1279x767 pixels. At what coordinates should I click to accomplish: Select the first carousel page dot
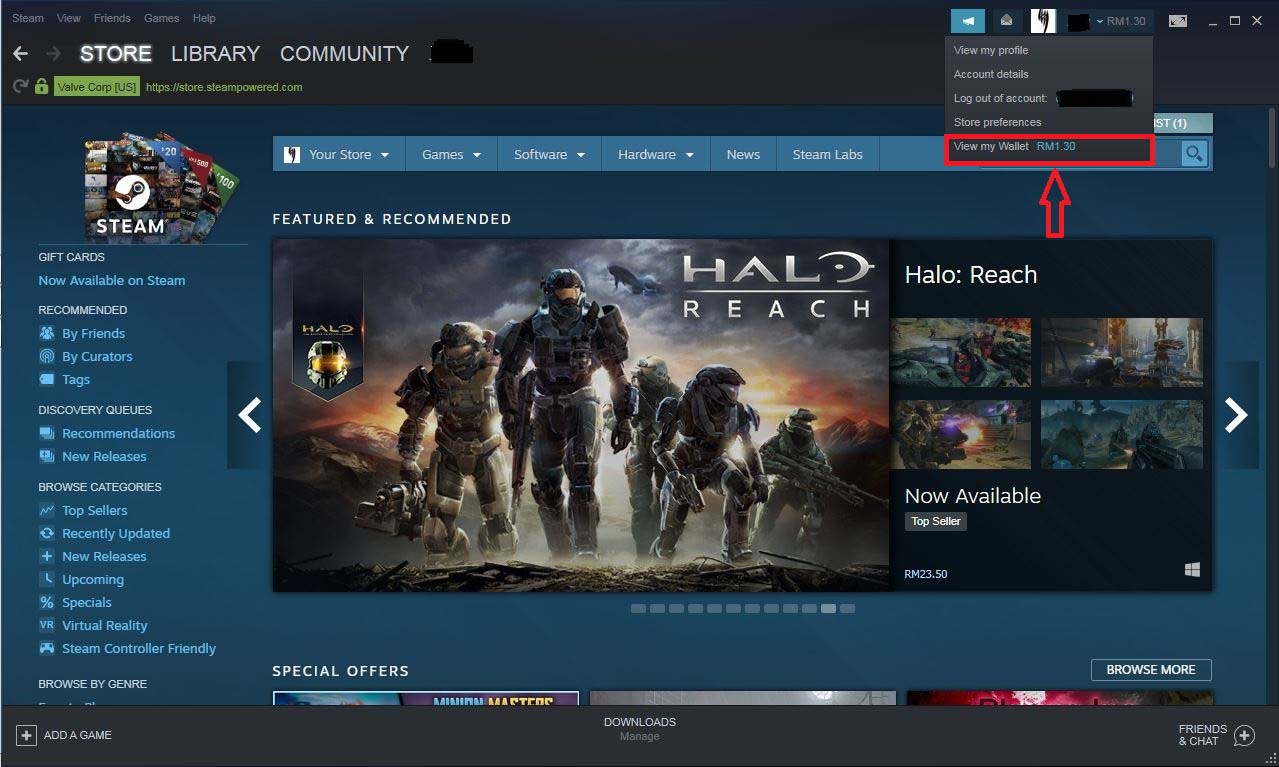point(638,608)
